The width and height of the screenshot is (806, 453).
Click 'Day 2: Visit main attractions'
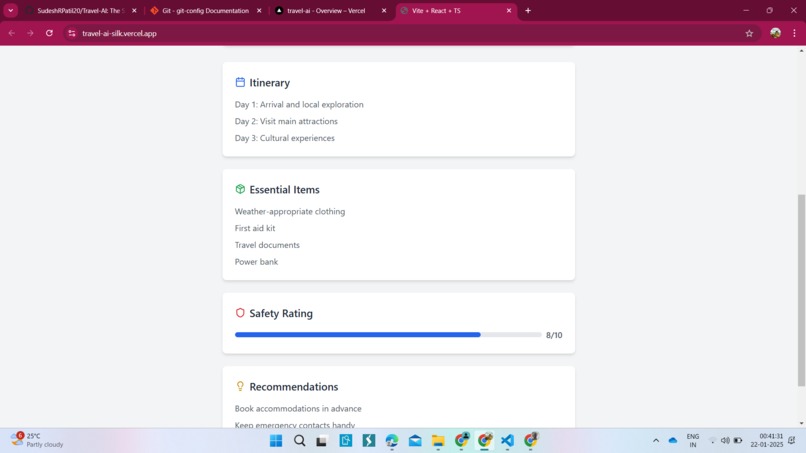click(286, 121)
